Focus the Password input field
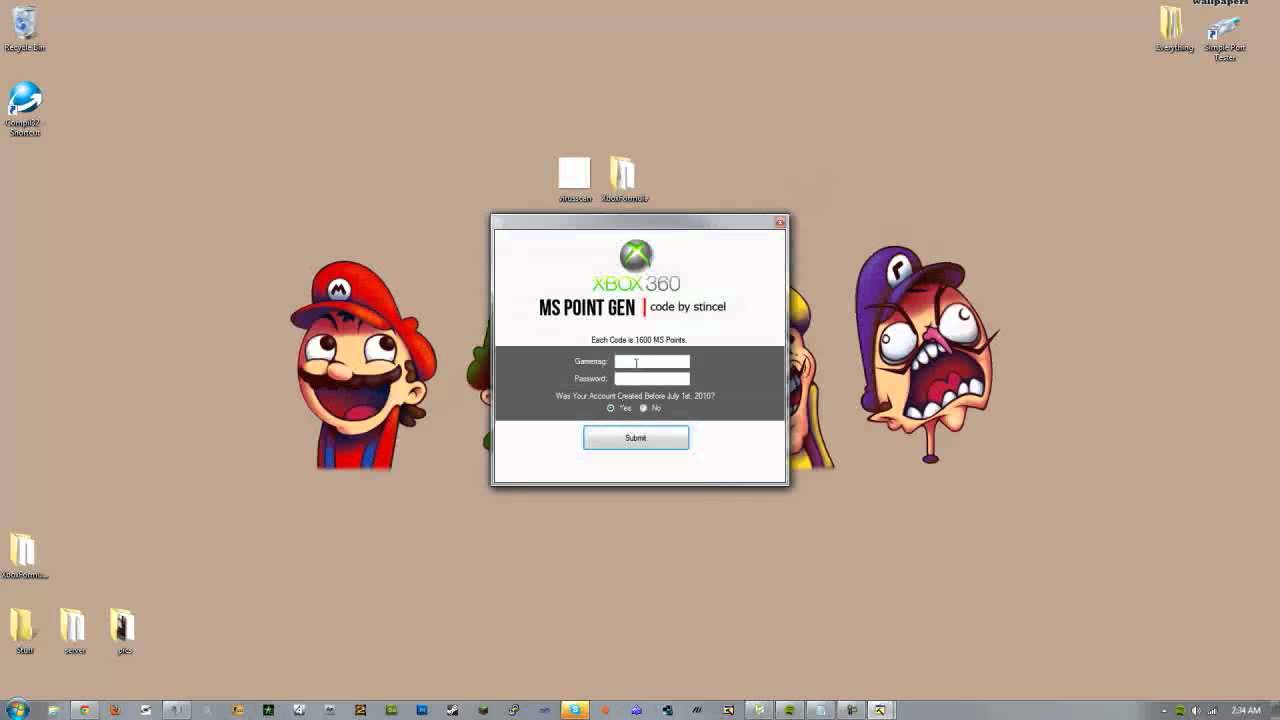 coord(652,379)
